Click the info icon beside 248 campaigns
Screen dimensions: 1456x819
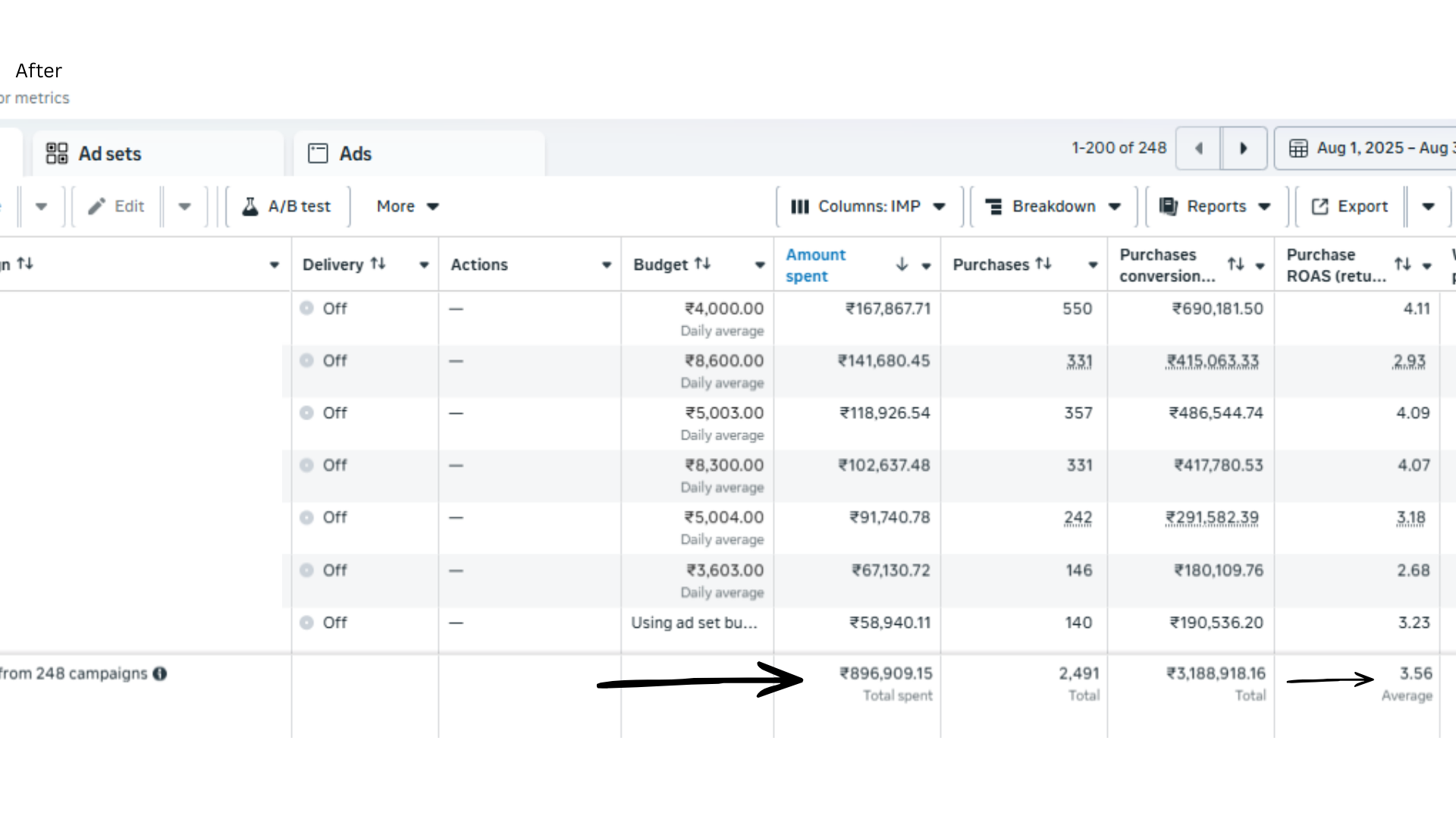click(x=160, y=673)
